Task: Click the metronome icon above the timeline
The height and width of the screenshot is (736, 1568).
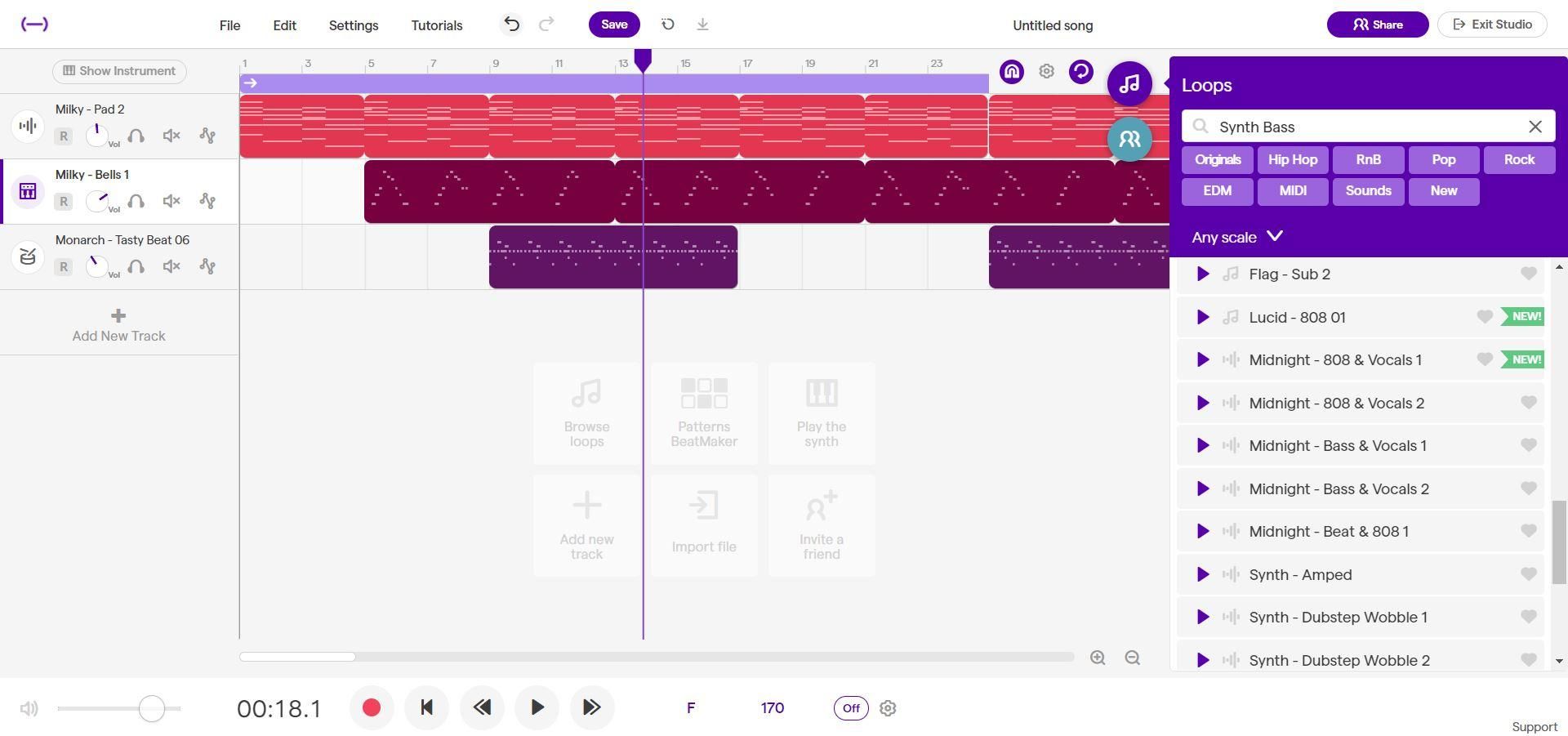Action: point(1011,71)
